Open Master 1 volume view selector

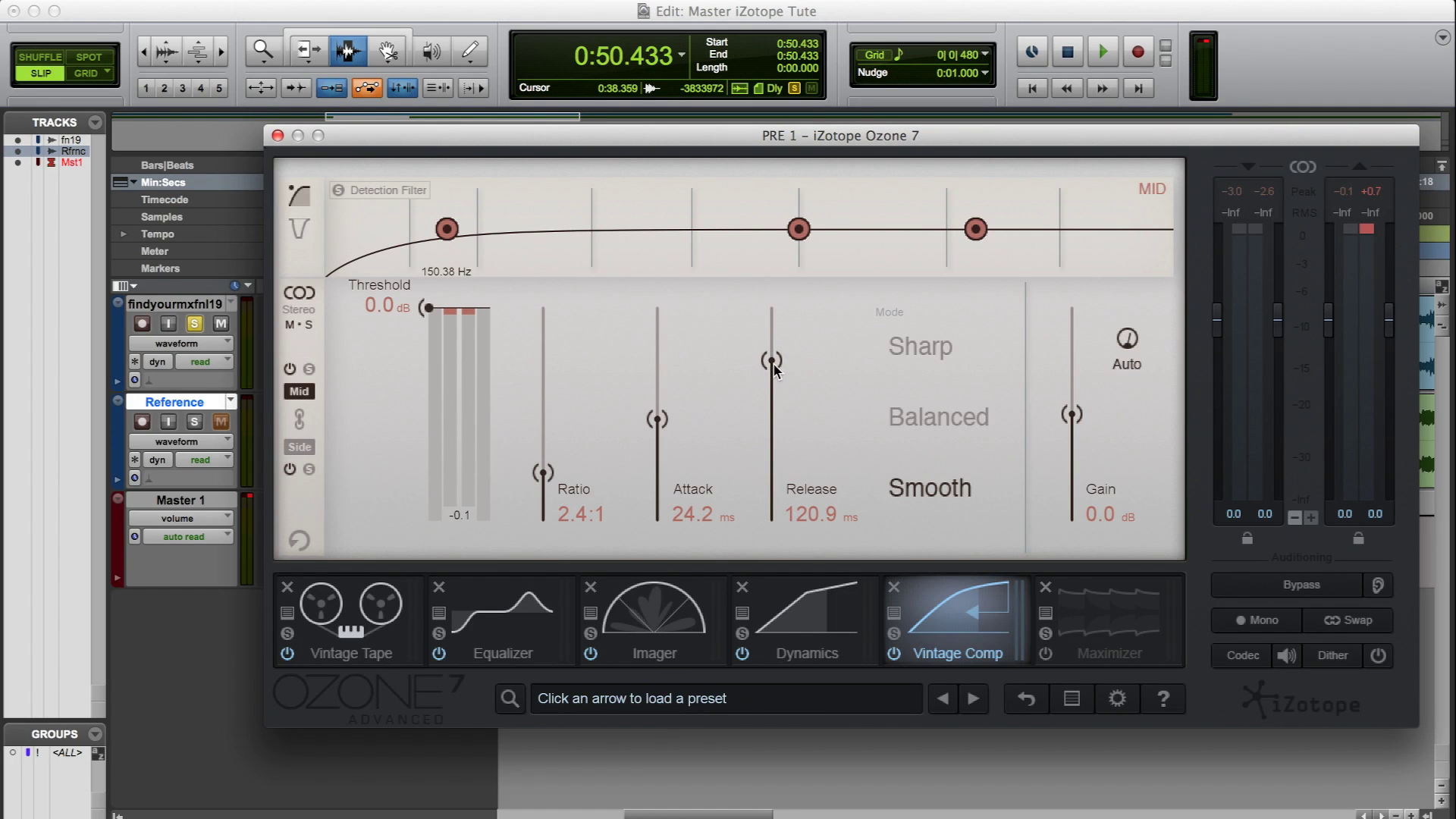[180, 519]
